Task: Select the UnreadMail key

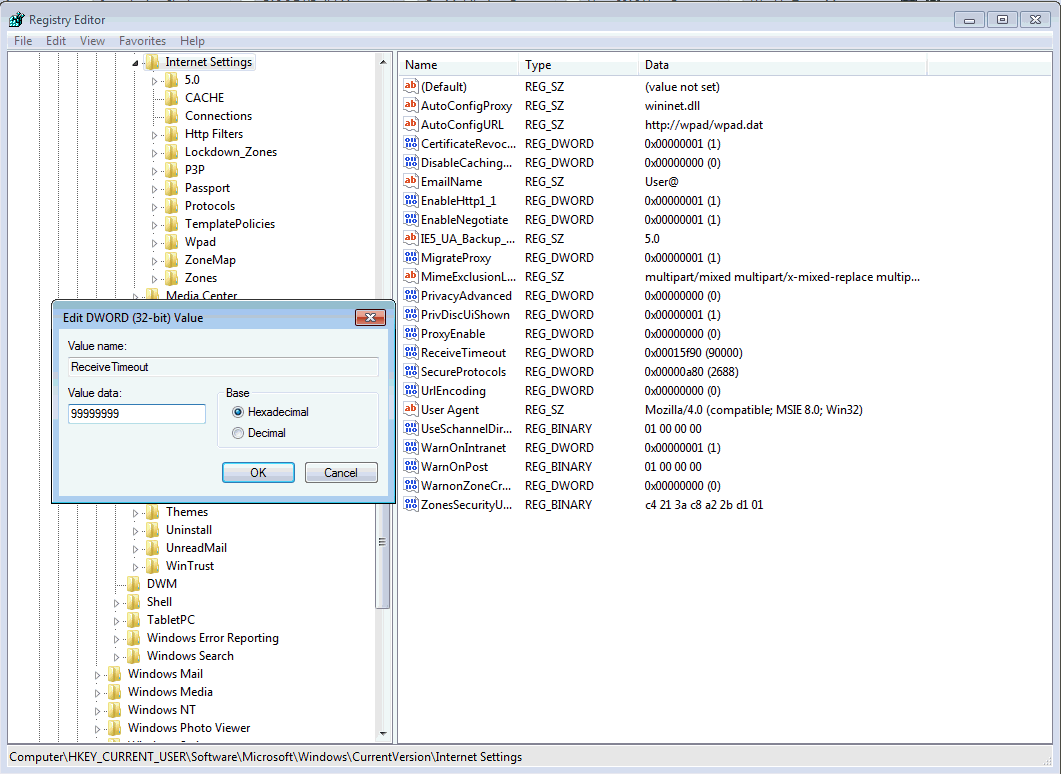Action: pyautogui.click(x=196, y=548)
